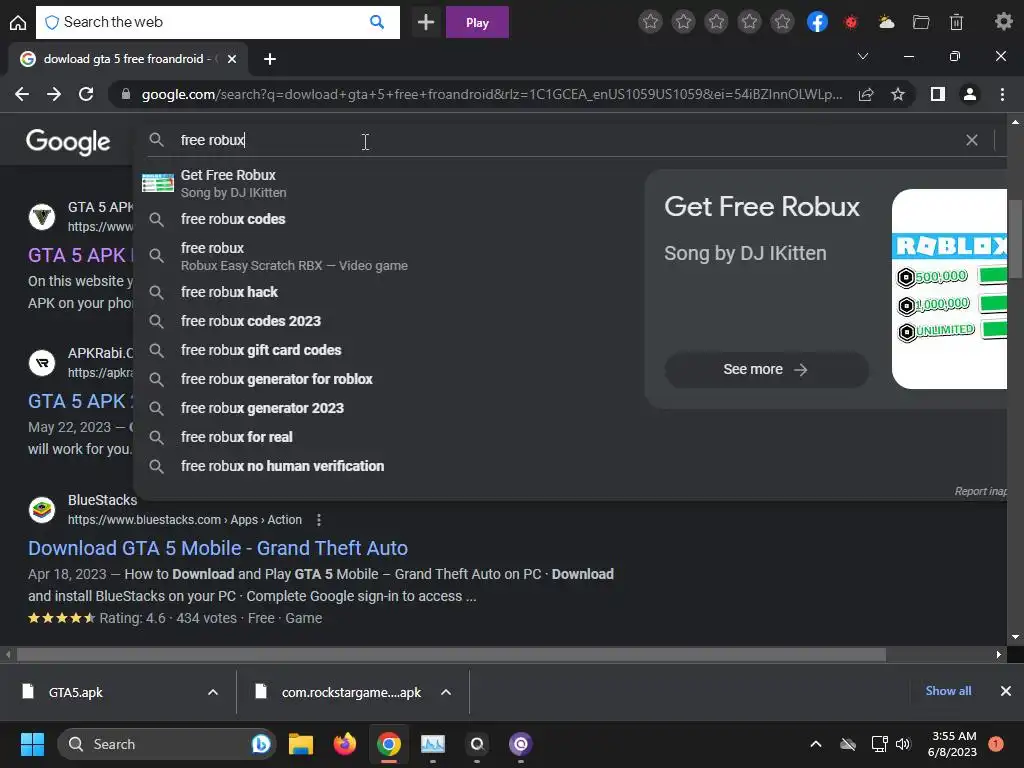Bookmark this page with the star icon
Screen dimensions: 1024x768
tap(898, 95)
